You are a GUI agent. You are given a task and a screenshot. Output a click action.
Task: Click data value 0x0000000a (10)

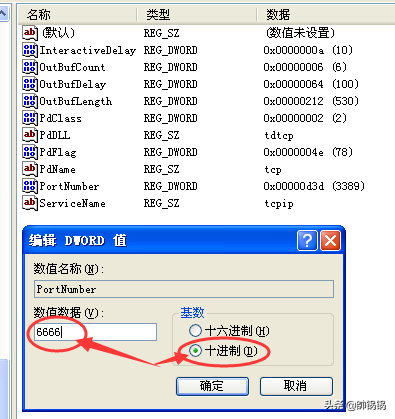(x=308, y=50)
